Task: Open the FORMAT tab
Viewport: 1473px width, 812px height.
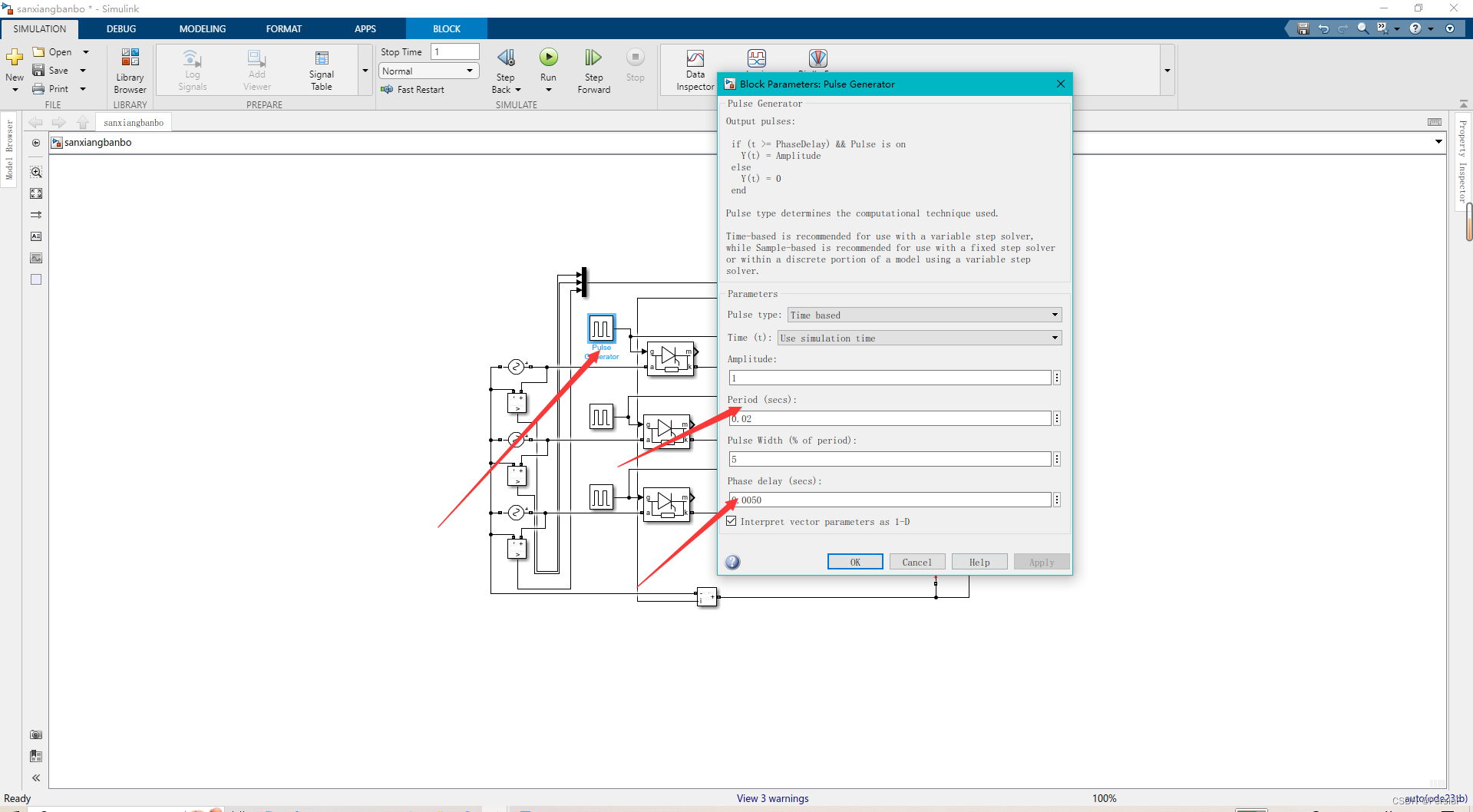Action: tap(284, 29)
